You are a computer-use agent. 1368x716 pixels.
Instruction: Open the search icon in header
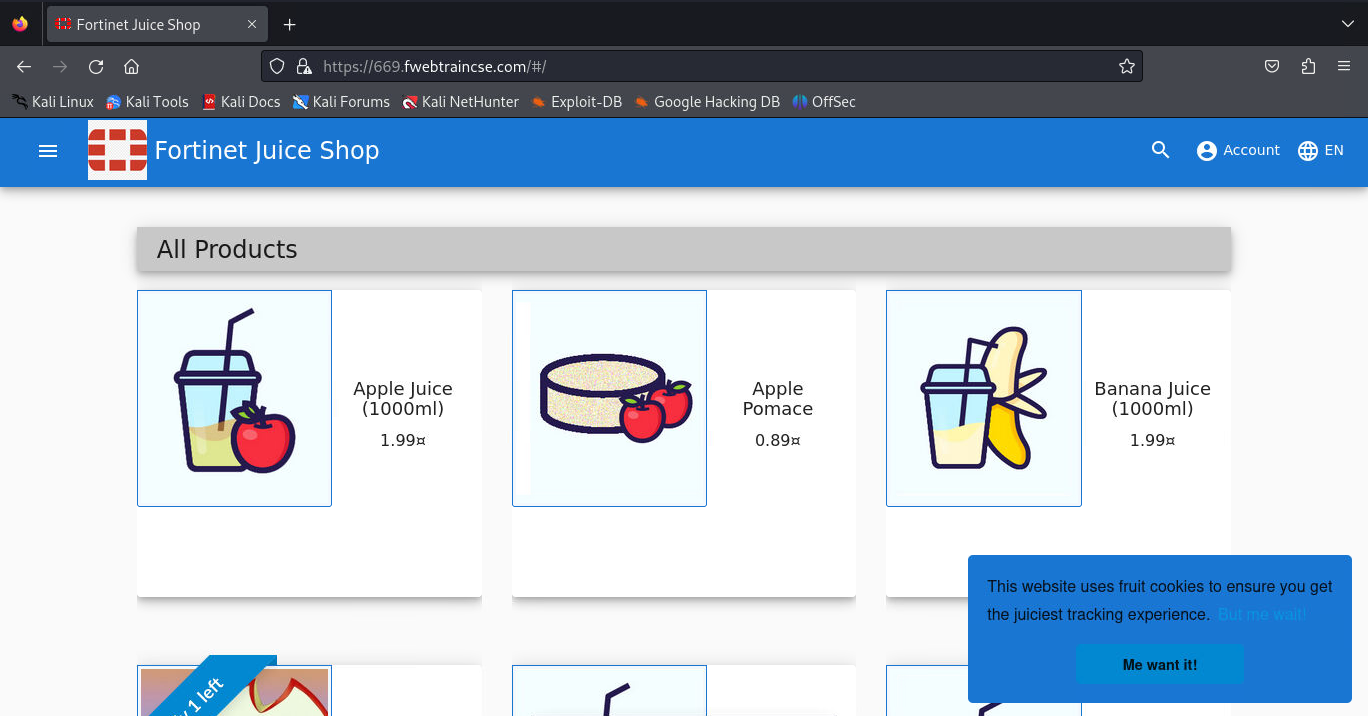(x=1160, y=150)
